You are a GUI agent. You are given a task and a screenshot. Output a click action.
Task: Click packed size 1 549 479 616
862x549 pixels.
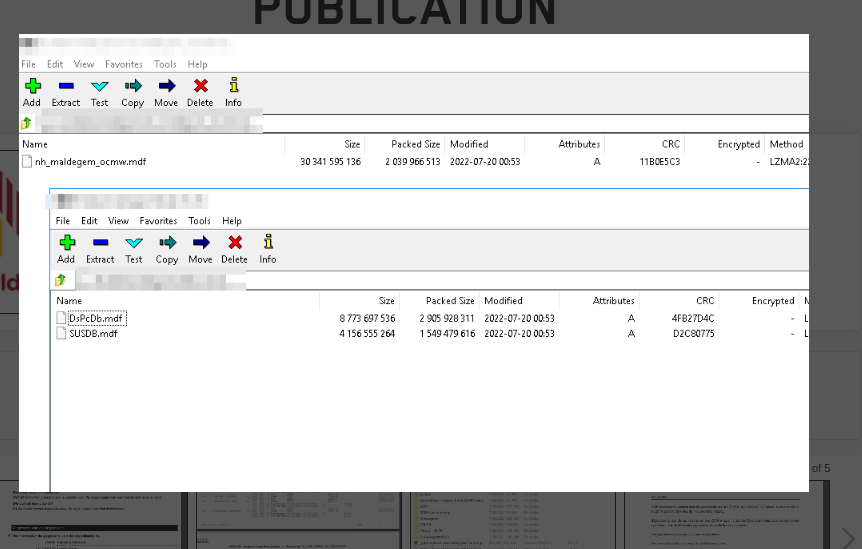point(447,334)
